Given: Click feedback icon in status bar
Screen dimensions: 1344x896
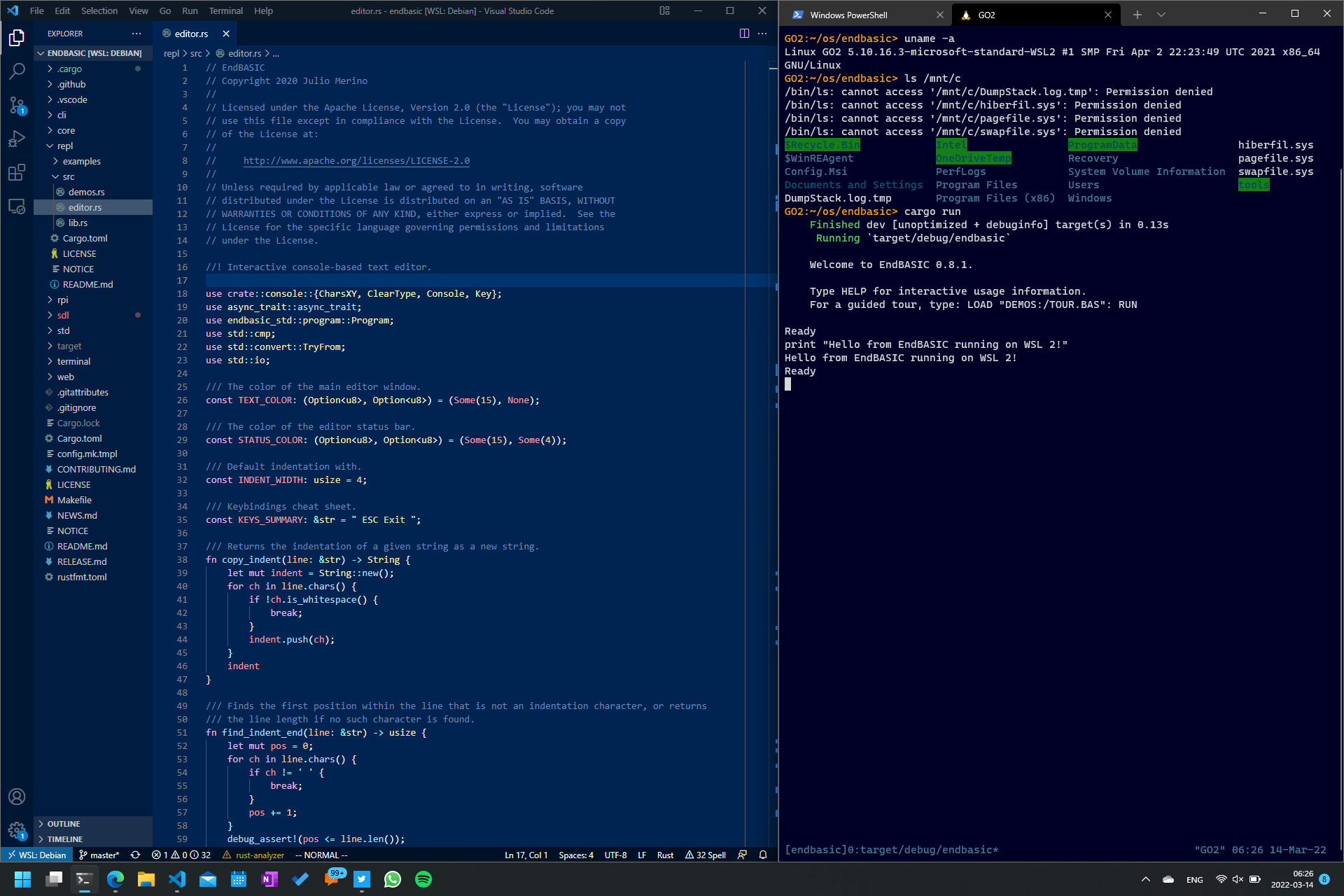Looking at the screenshot, I should pos(742,855).
